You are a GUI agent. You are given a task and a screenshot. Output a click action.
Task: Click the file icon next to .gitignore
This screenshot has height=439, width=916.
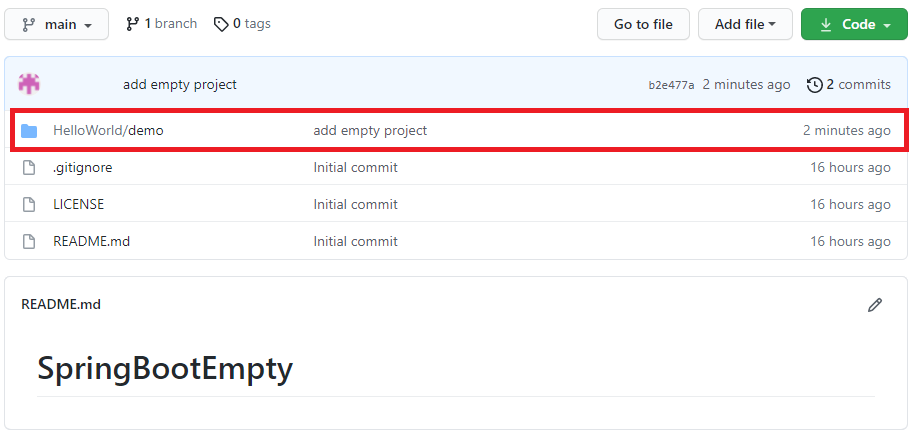pyautogui.click(x=29, y=168)
